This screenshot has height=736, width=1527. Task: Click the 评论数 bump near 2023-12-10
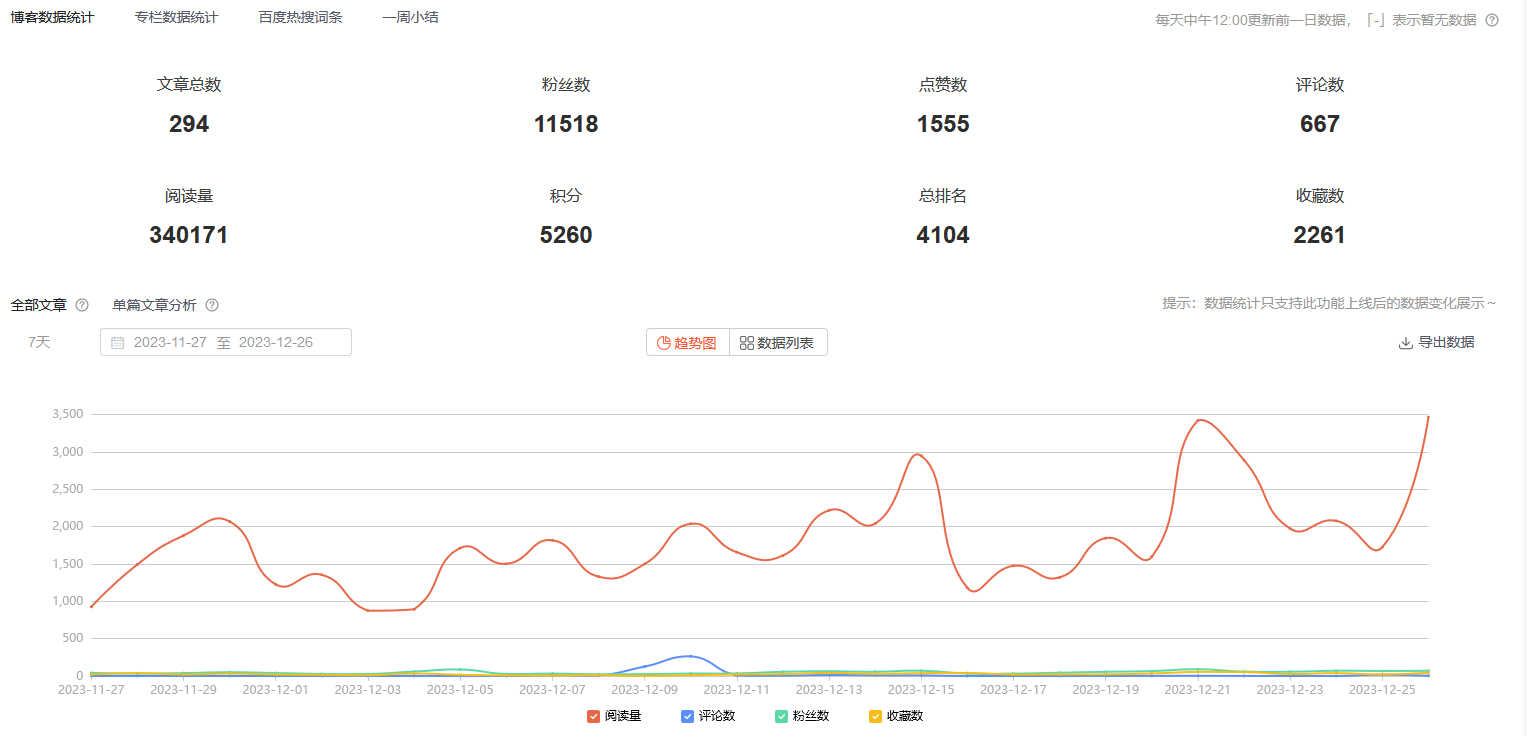[x=690, y=657]
